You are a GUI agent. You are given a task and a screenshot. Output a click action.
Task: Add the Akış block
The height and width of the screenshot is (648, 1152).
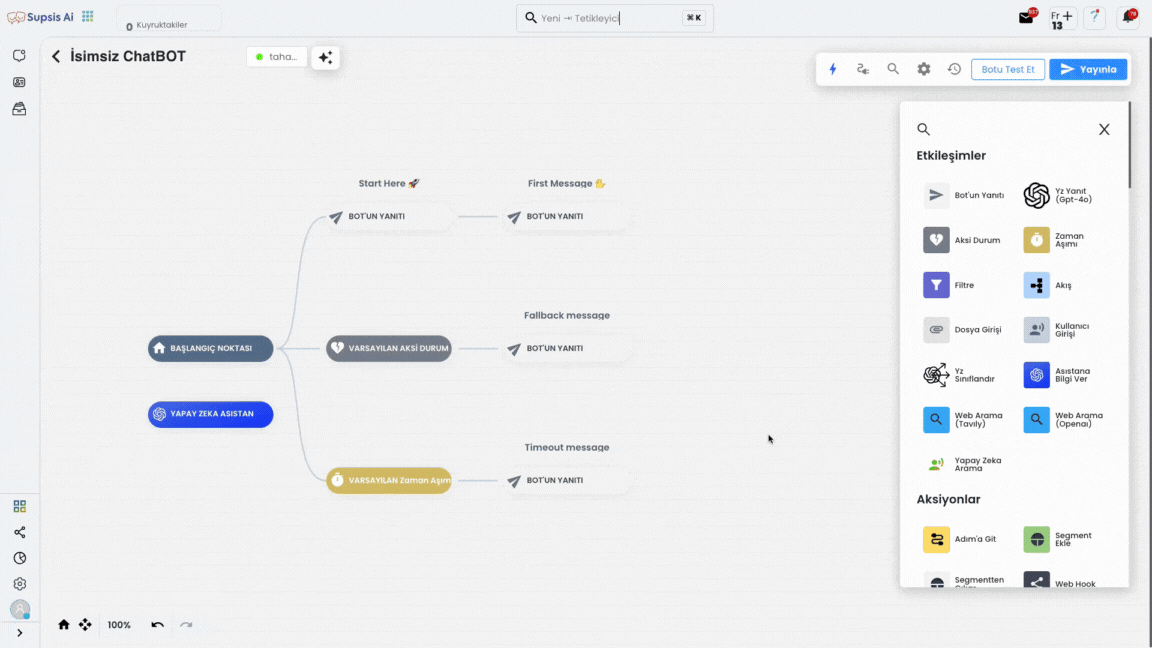coord(1048,285)
